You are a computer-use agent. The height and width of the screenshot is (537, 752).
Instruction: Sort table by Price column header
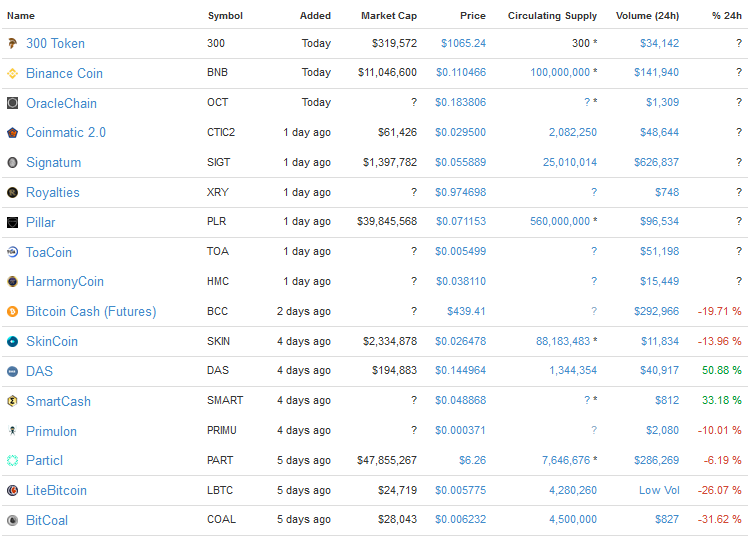pyautogui.click(x=472, y=16)
